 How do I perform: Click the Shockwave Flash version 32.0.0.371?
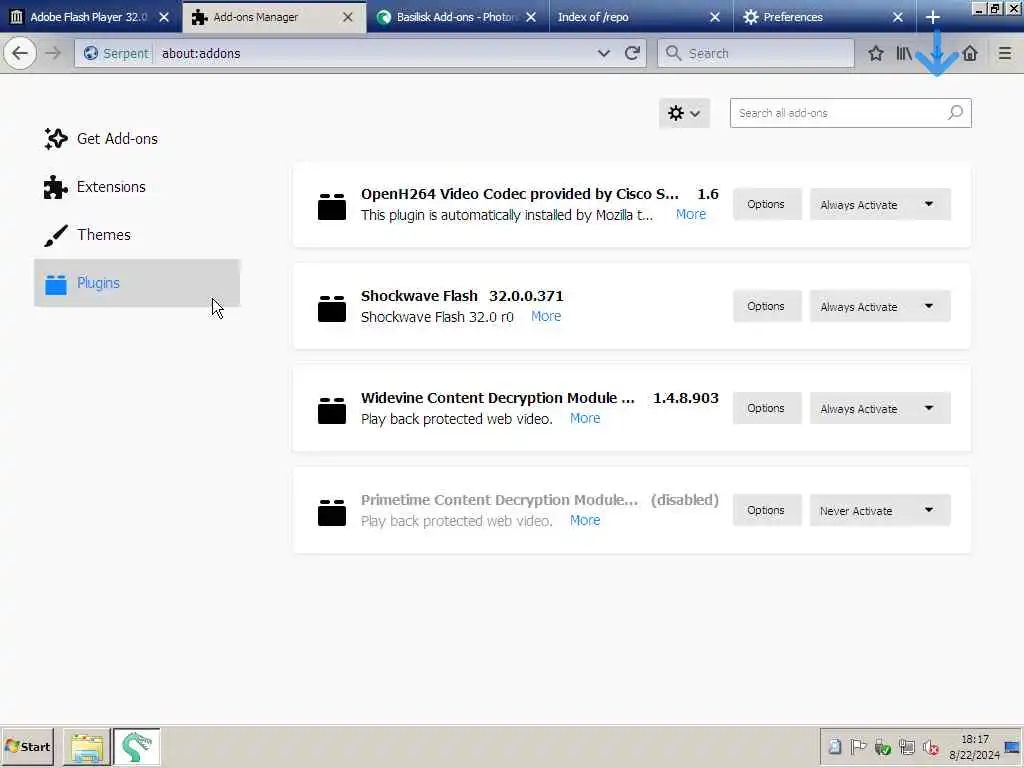[526, 296]
